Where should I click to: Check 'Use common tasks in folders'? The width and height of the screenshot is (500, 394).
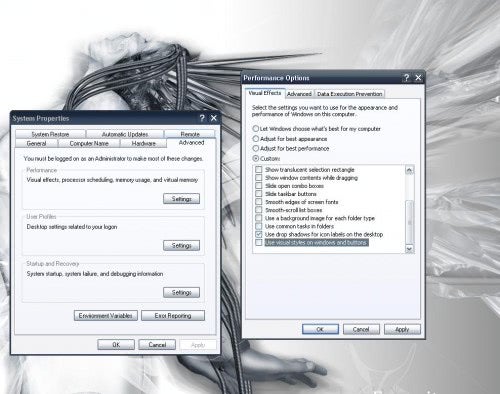click(x=259, y=226)
